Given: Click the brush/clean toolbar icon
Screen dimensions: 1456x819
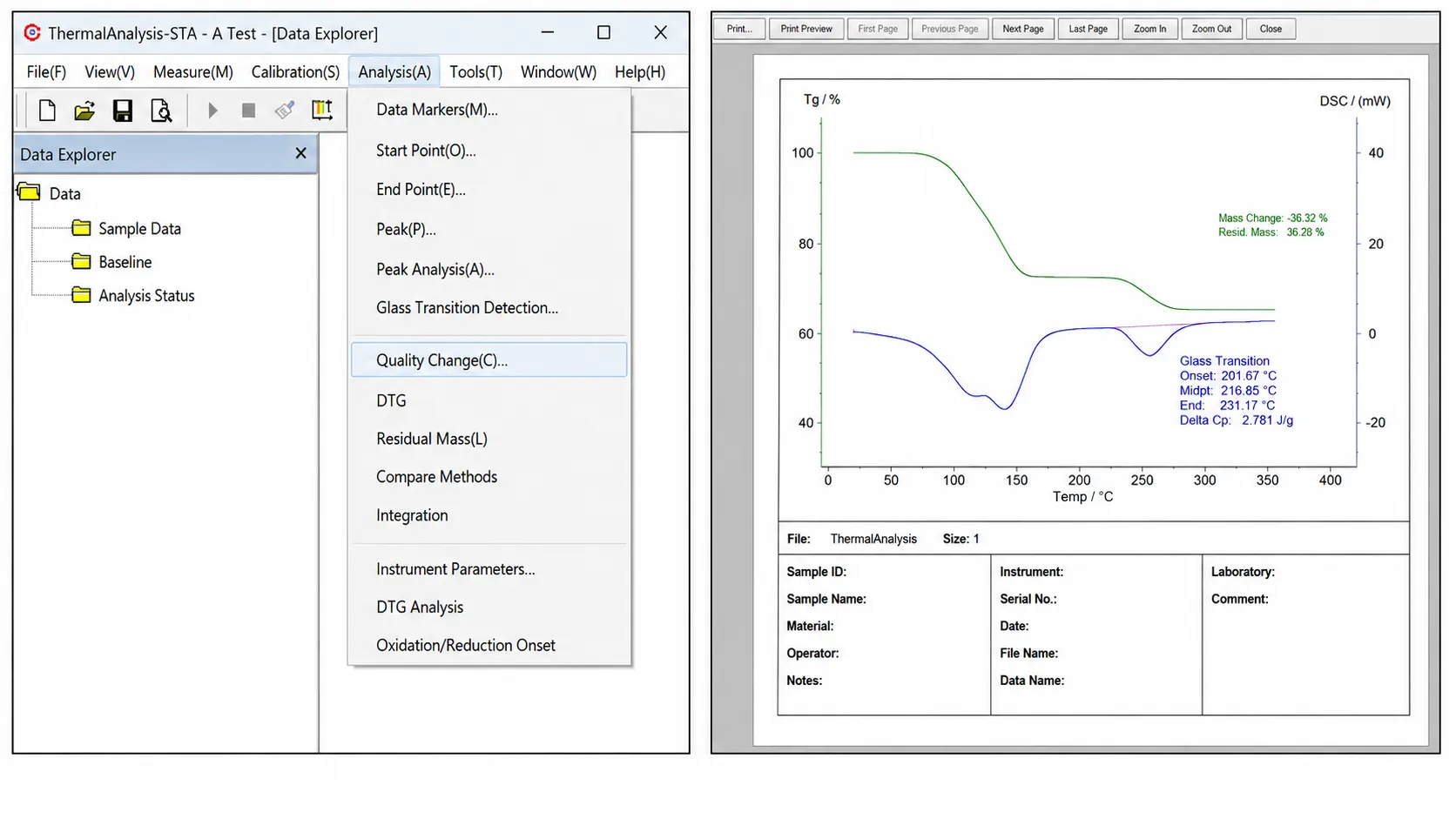Looking at the screenshot, I should point(285,111).
